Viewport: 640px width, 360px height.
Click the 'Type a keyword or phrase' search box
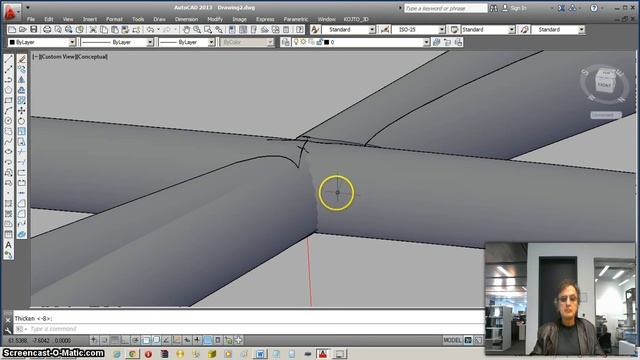[x=445, y=8]
